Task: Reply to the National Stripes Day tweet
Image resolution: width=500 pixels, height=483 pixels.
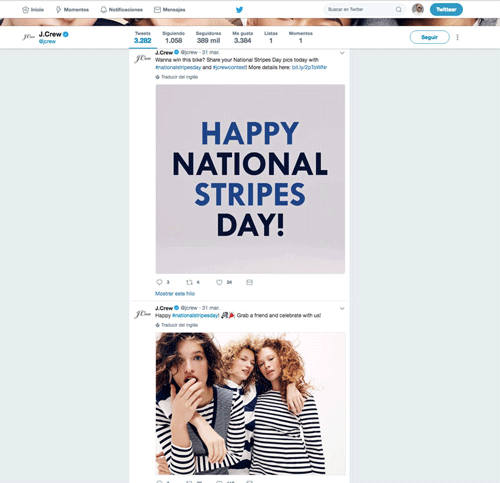Action: click(x=159, y=282)
